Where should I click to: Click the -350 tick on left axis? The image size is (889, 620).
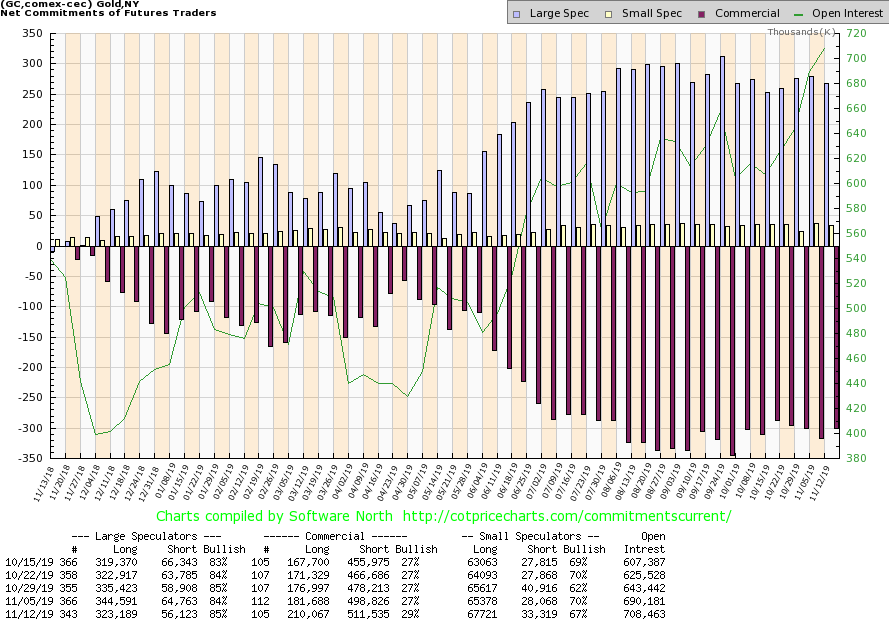pyautogui.click(x=34, y=458)
